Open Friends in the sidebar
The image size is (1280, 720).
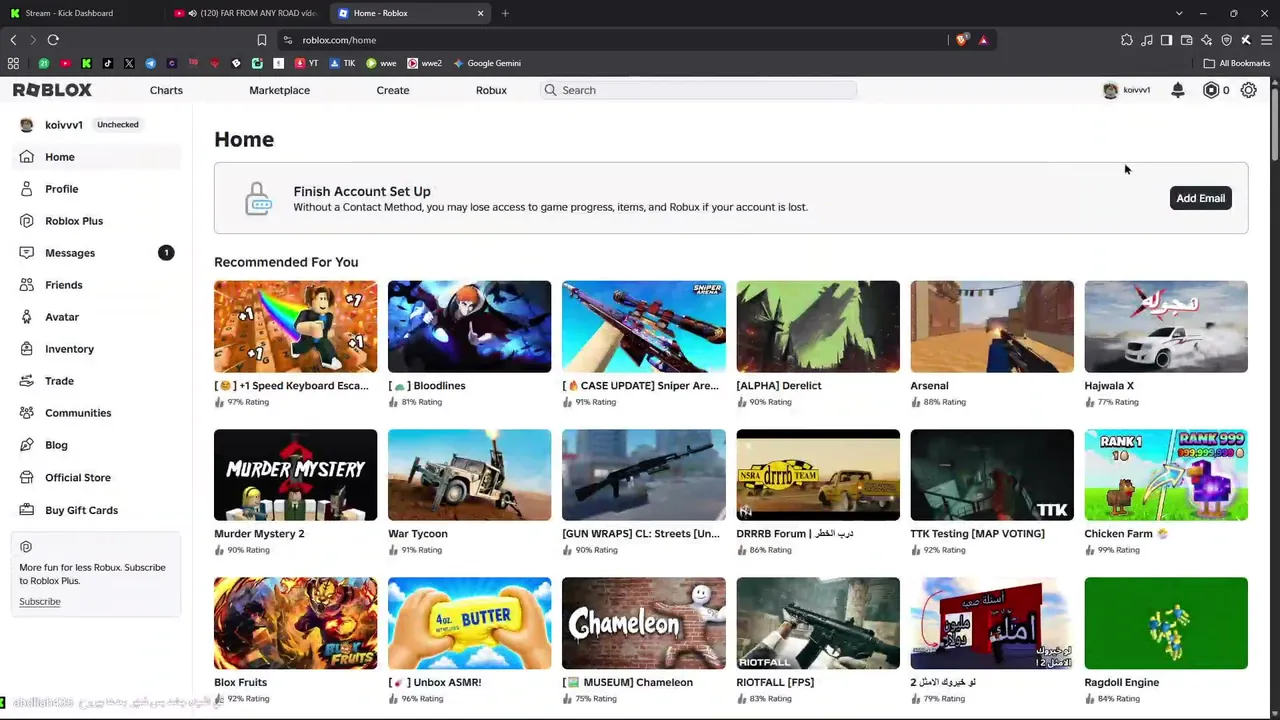[96, 285]
